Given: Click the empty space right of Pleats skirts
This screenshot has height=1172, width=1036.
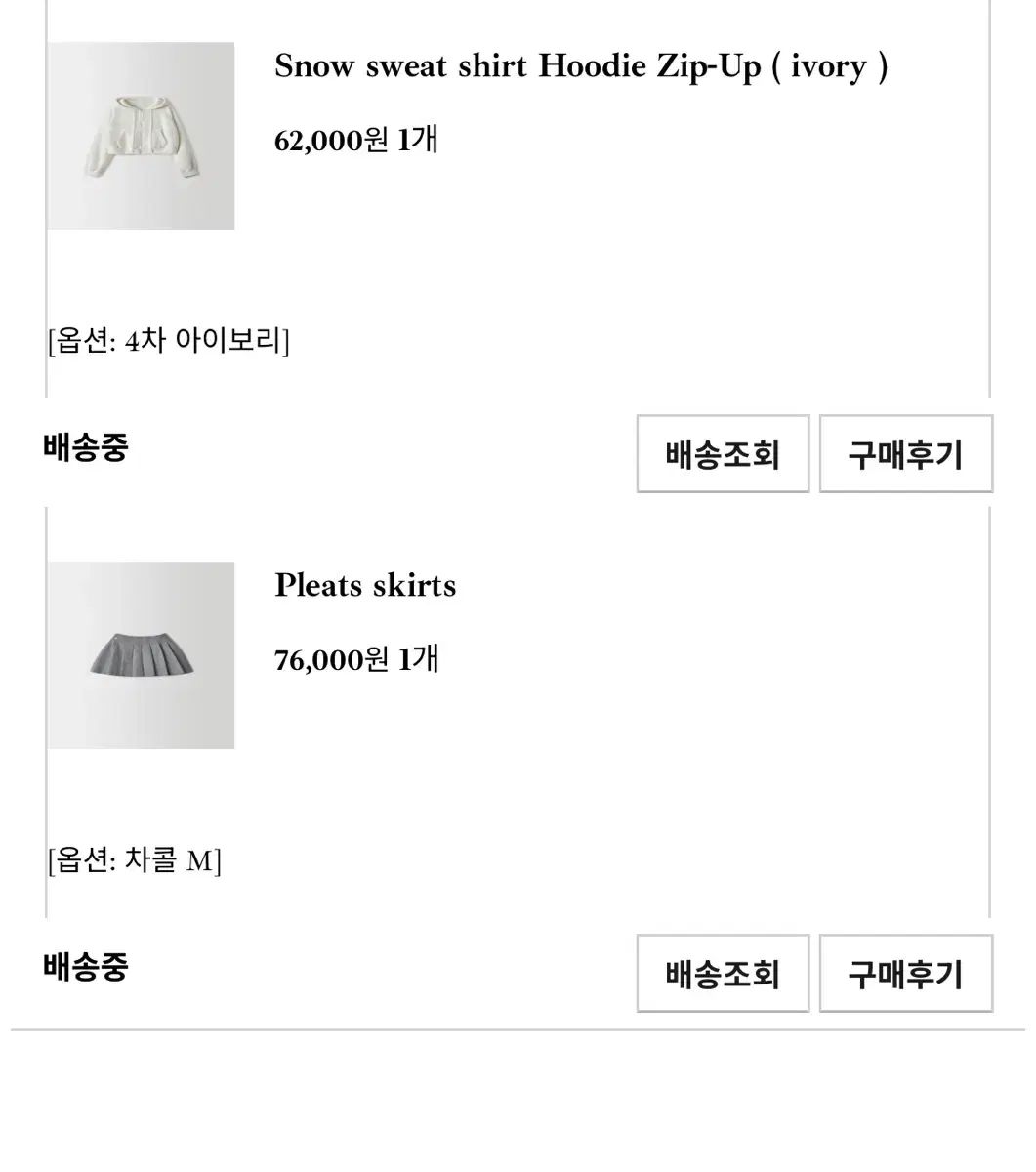Looking at the screenshot, I should tap(723, 586).
